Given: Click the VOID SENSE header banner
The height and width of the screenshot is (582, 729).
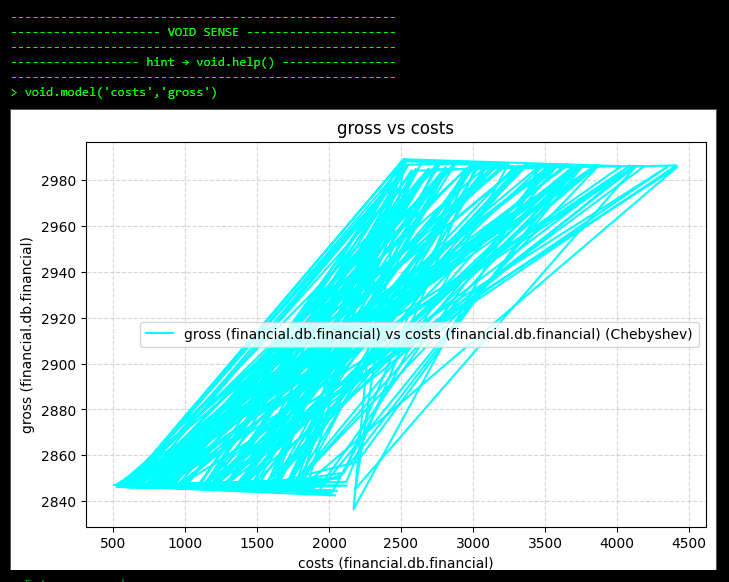Looking at the screenshot, I should pos(203,32).
